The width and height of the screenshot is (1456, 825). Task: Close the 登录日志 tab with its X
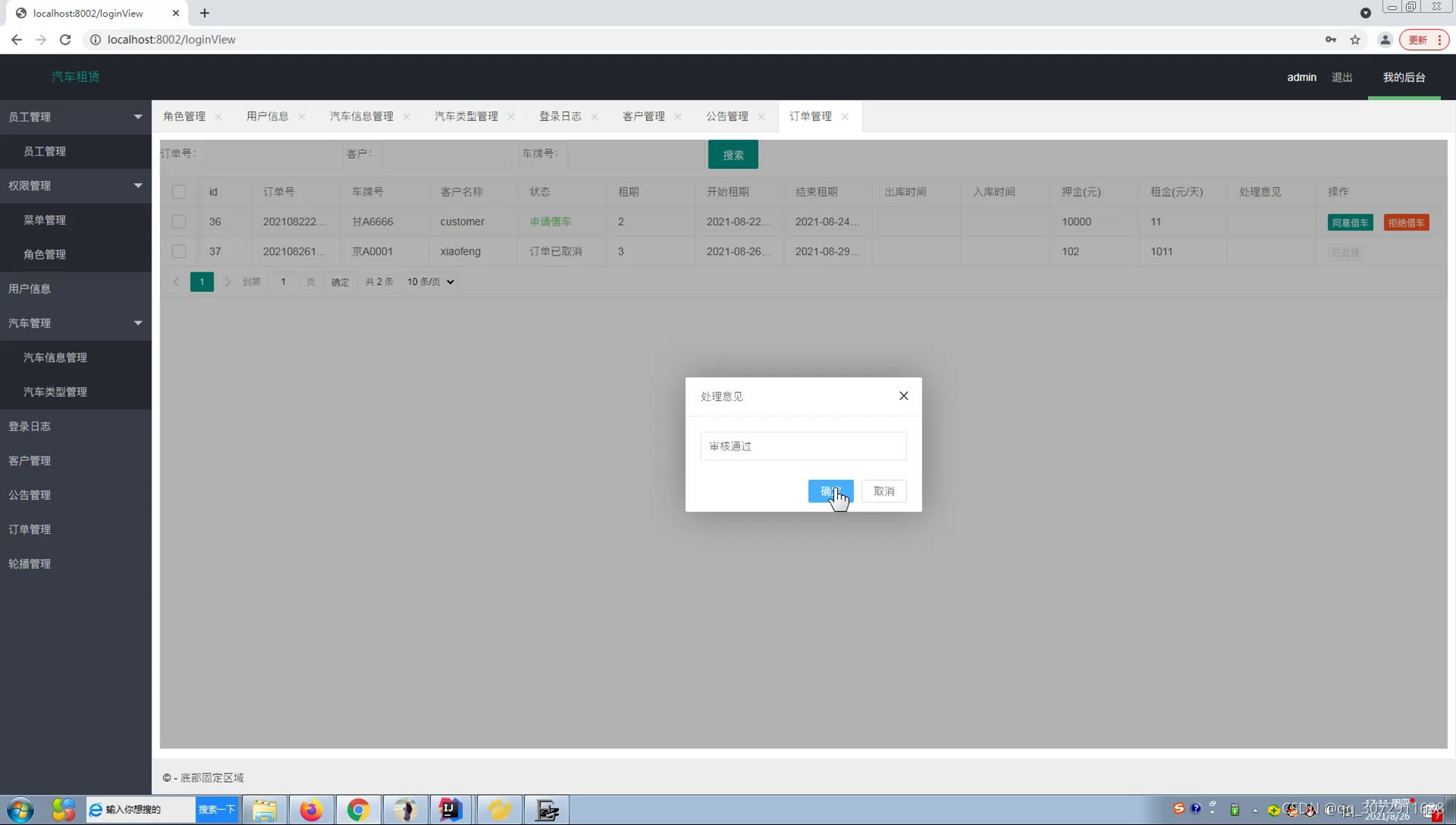click(595, 117)
